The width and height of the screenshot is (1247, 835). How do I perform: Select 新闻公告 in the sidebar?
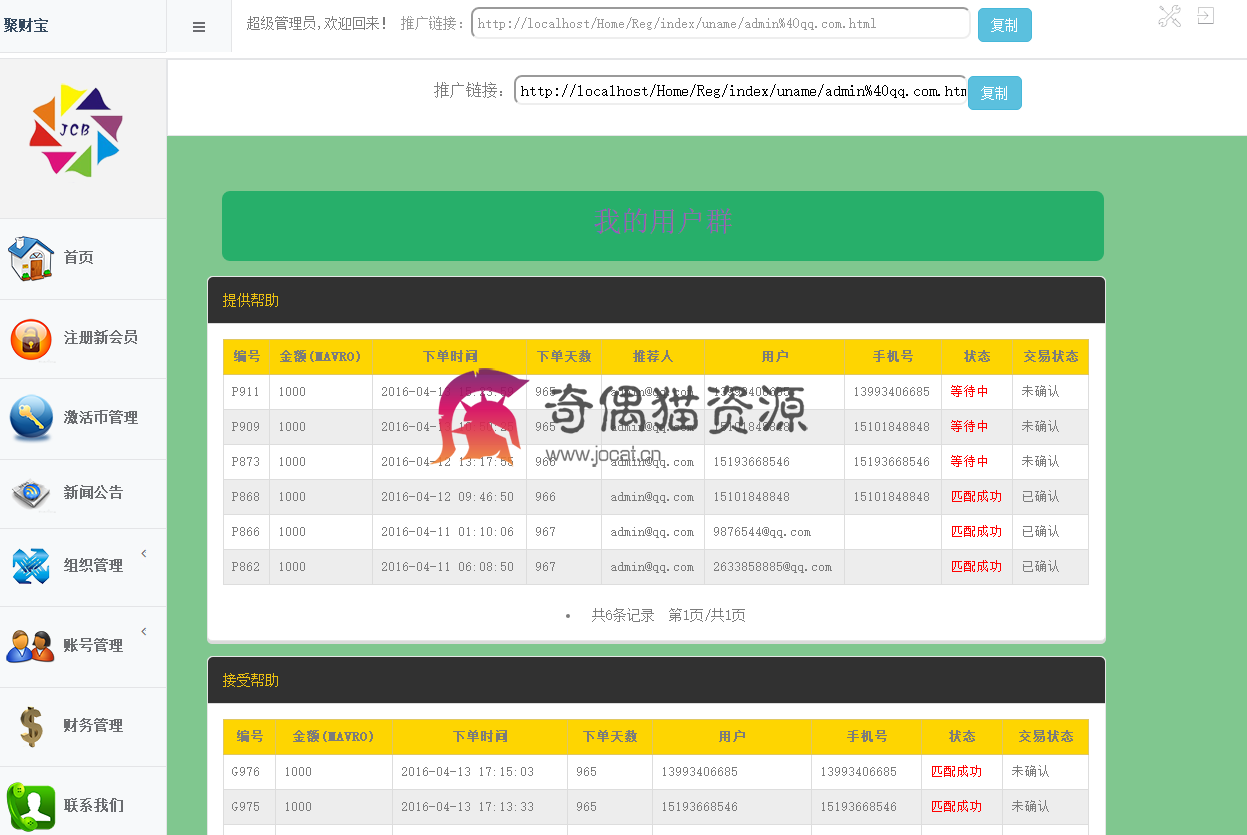pos(94,493)
